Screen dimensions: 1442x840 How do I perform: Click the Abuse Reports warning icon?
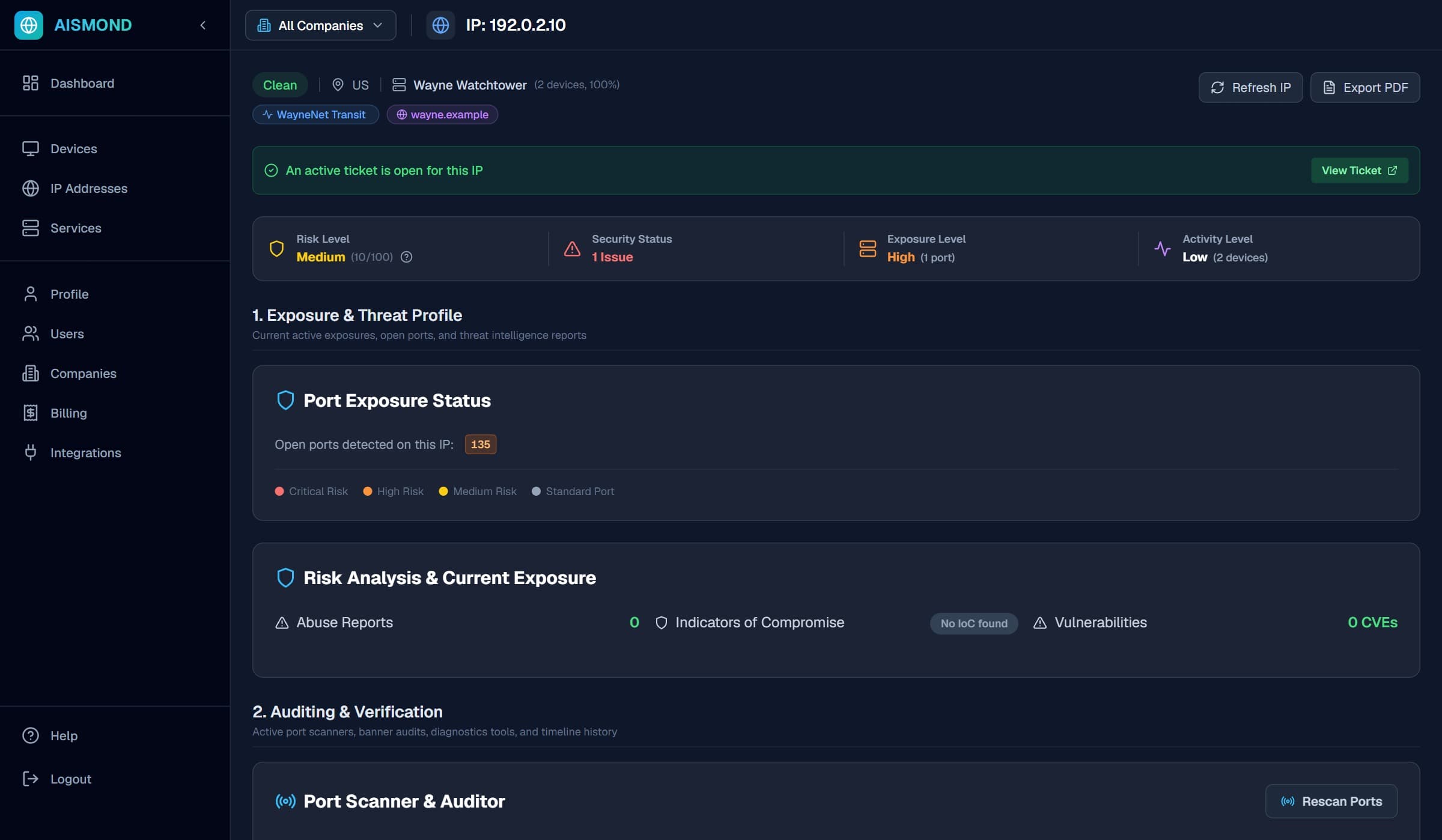coord(282,622)
